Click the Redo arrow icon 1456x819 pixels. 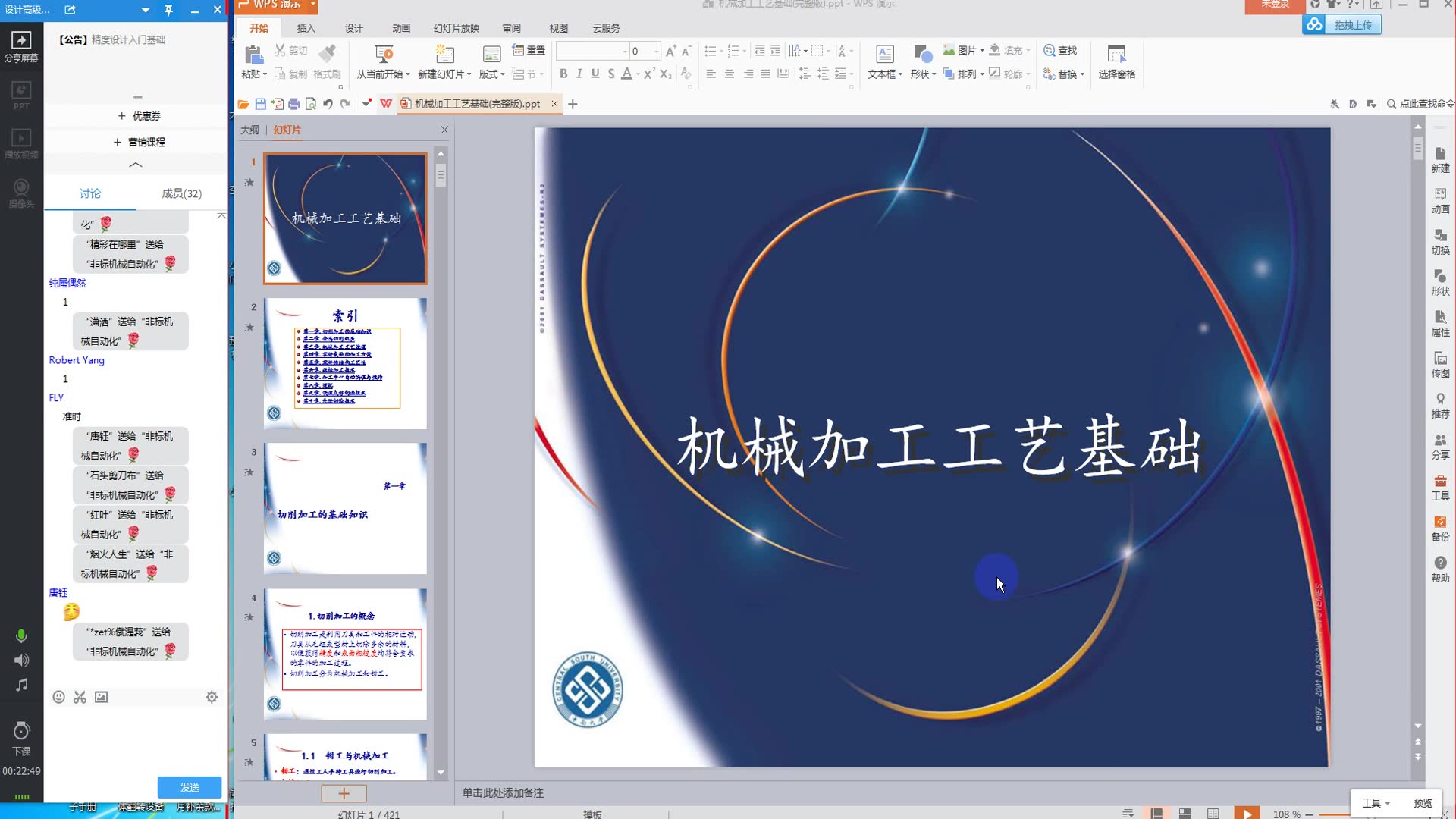pos(345,104)
